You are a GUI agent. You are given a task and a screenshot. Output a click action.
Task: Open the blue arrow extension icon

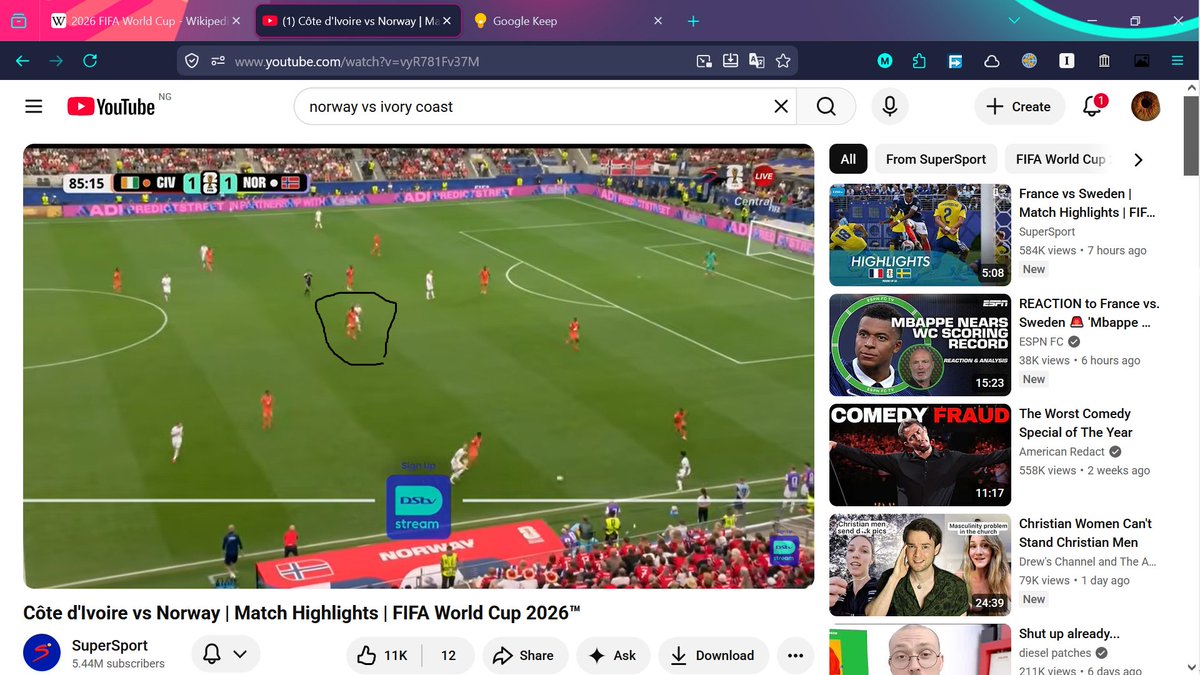point(956,61)
